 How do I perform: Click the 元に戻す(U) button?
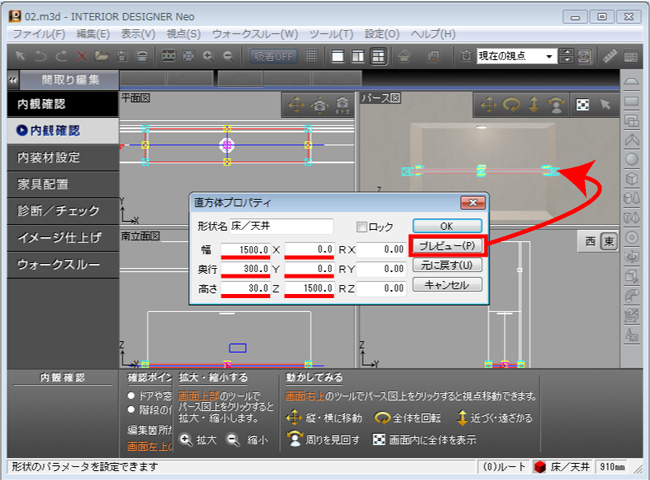tap(447, 265)
